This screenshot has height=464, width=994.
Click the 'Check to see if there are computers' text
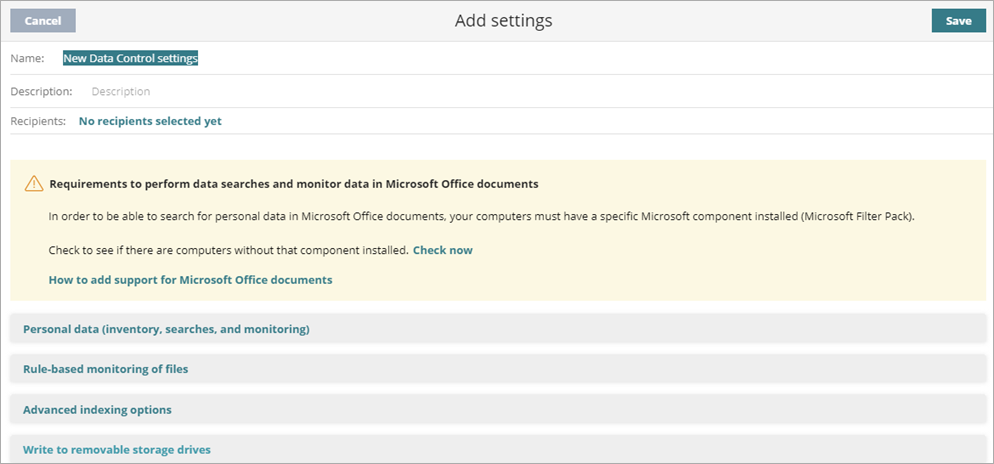(228, 250)
